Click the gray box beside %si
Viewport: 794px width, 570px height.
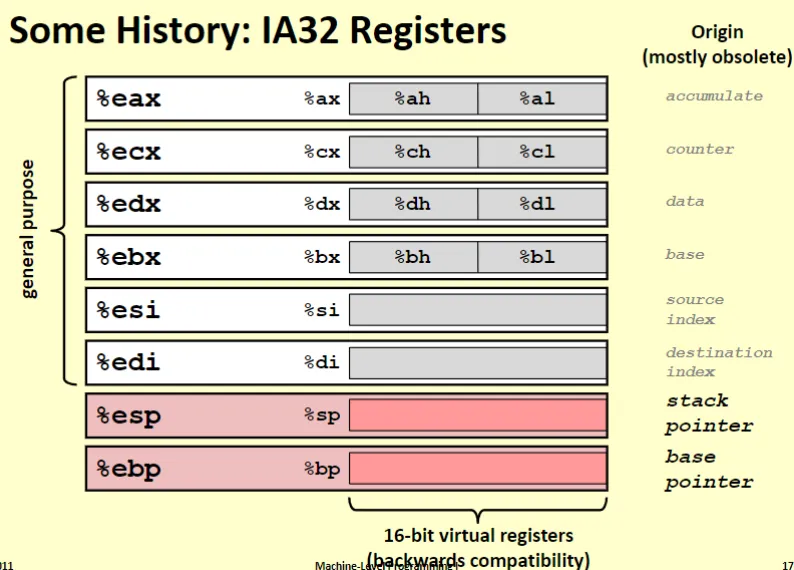[477, 310]
